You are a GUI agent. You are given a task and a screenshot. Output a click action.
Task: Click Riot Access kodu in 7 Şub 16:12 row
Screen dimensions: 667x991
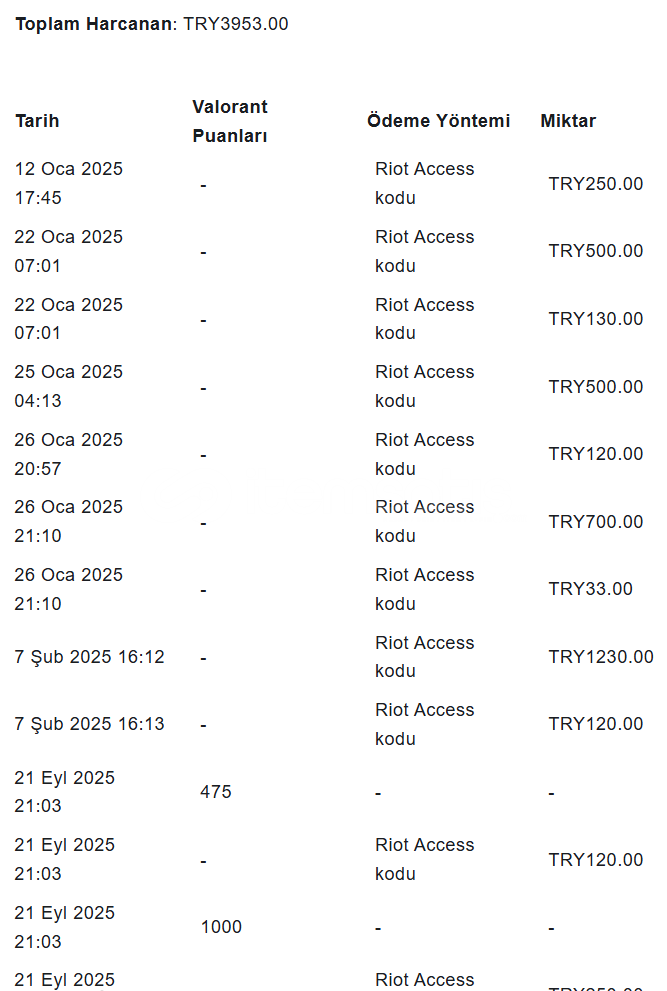click(424, 657)
